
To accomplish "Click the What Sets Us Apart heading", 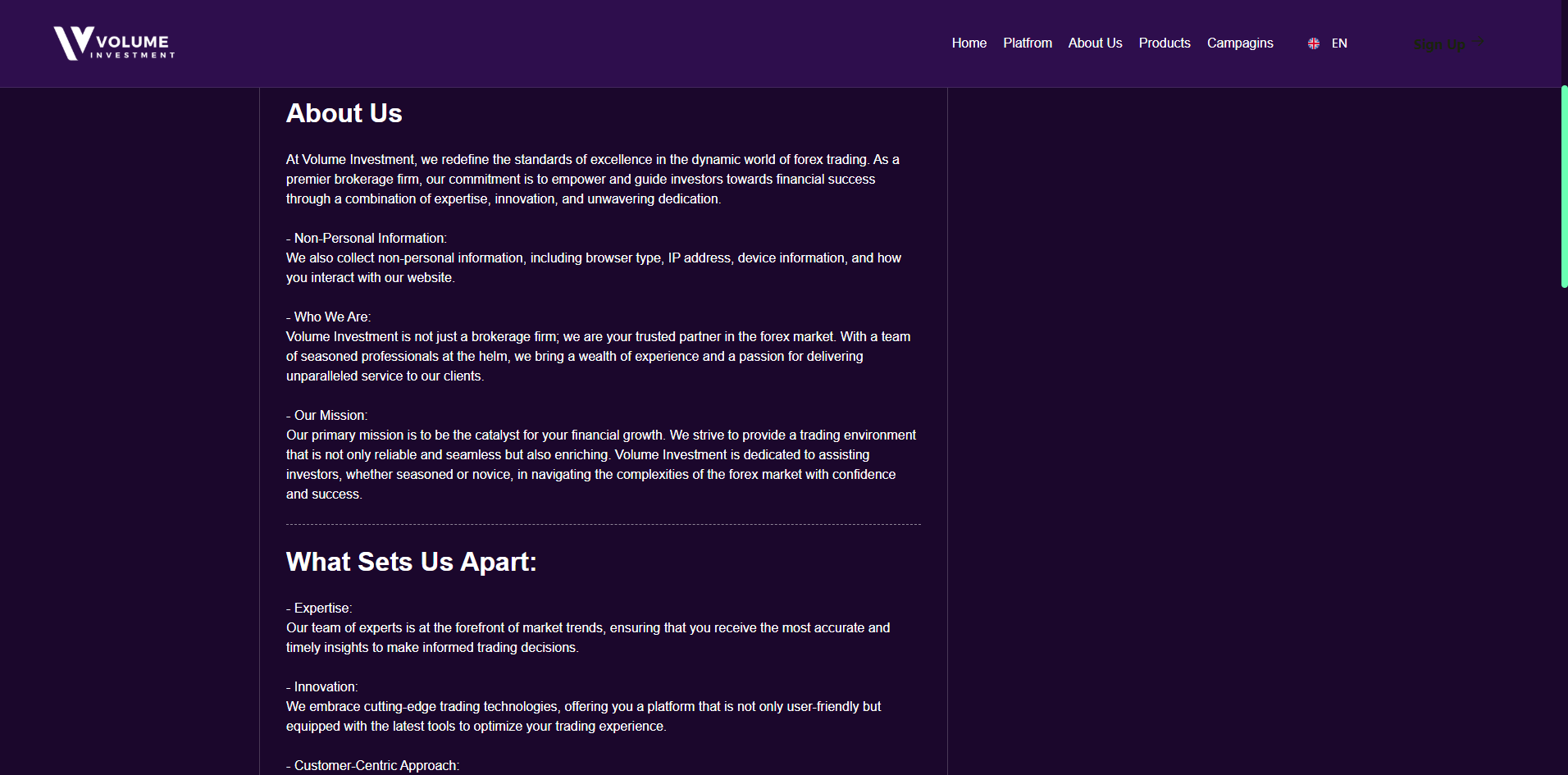I will click(411, 562).
